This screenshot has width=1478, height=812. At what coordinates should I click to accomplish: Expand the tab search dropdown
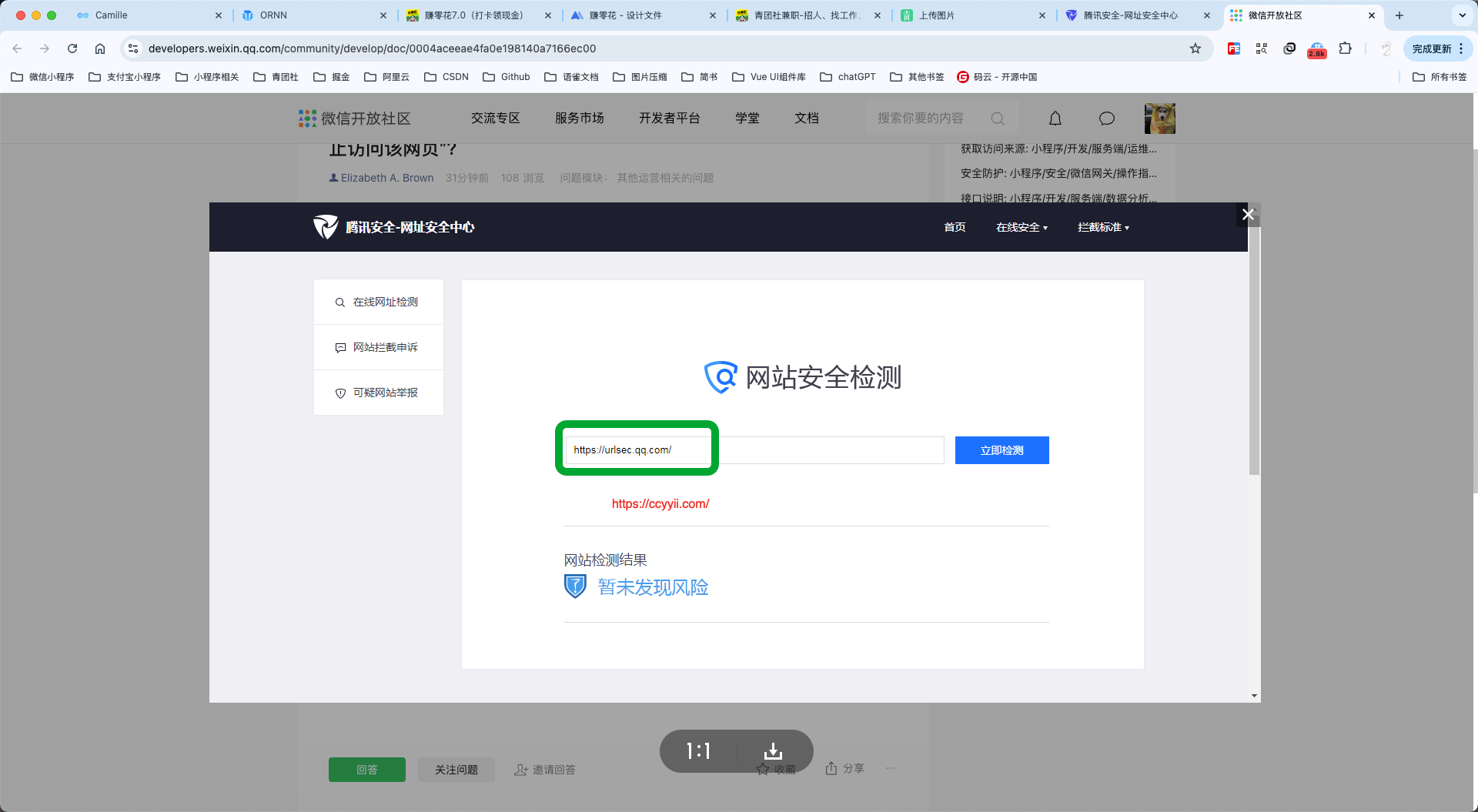coord(1462,15)
